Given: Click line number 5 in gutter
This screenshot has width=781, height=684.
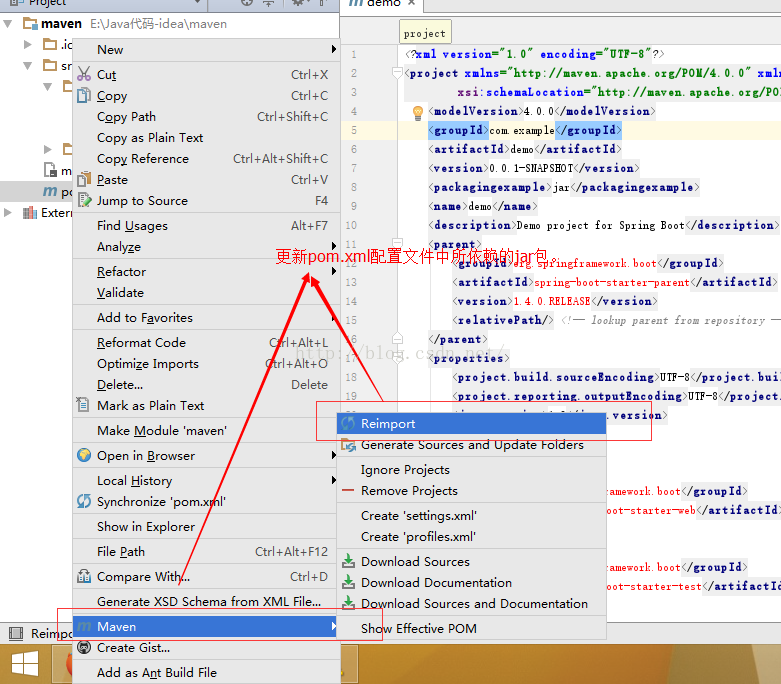Looking at the screenshot, I should (x=354, y=130).
